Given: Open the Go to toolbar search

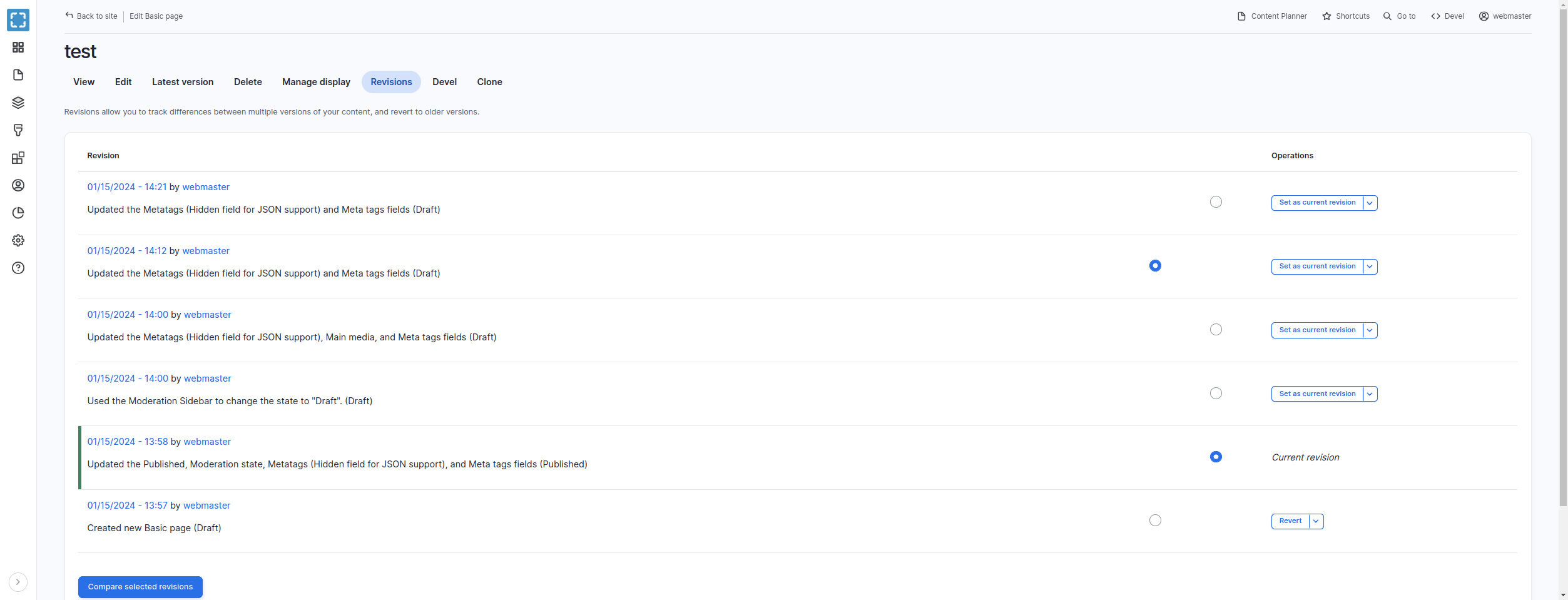Looking at the screenshot, I should [1399, 16].
